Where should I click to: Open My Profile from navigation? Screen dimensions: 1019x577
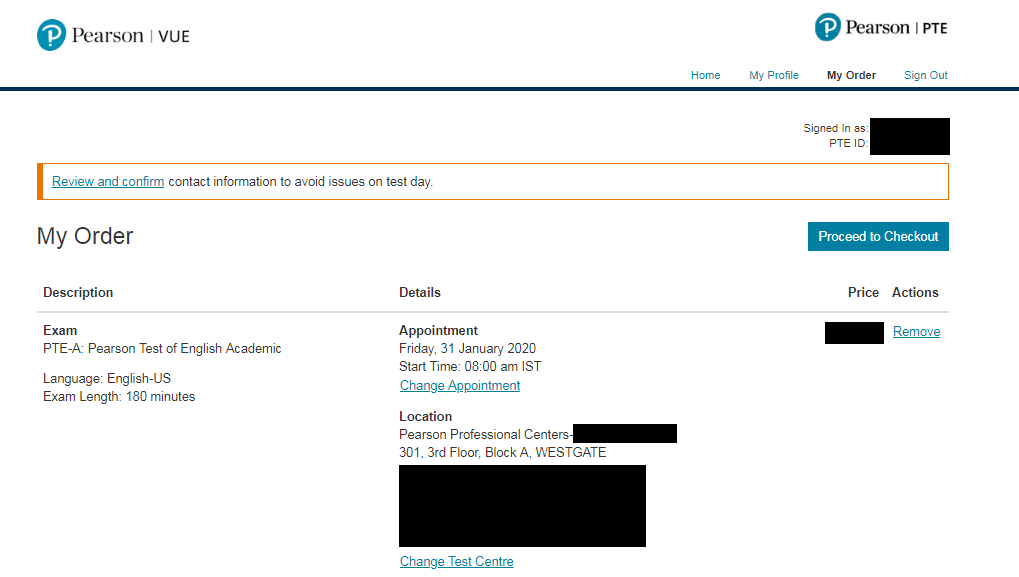pyautogui.click(x=773, y=75)
